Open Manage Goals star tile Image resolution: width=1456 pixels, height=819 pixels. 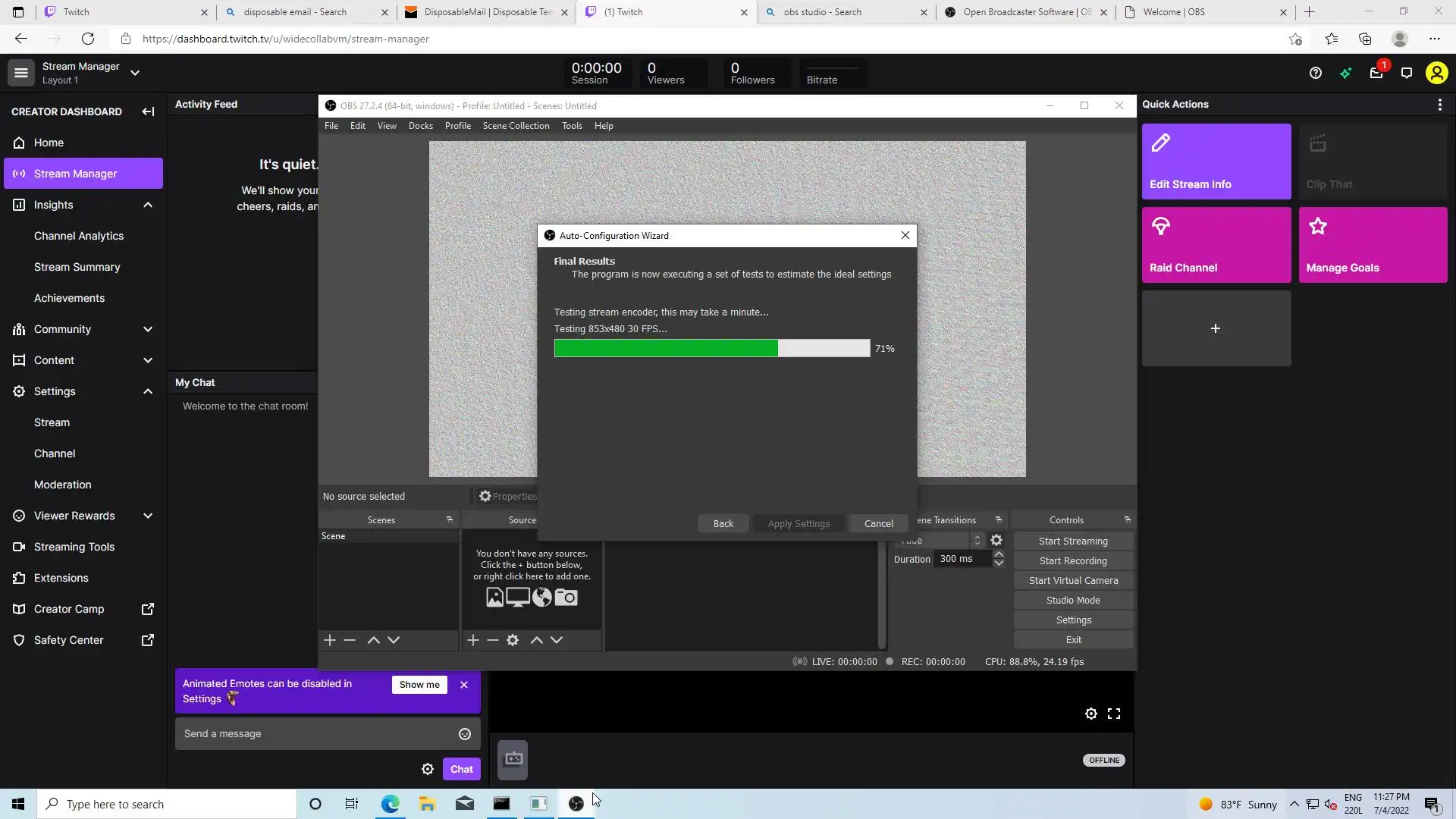tap(1372, 245)
